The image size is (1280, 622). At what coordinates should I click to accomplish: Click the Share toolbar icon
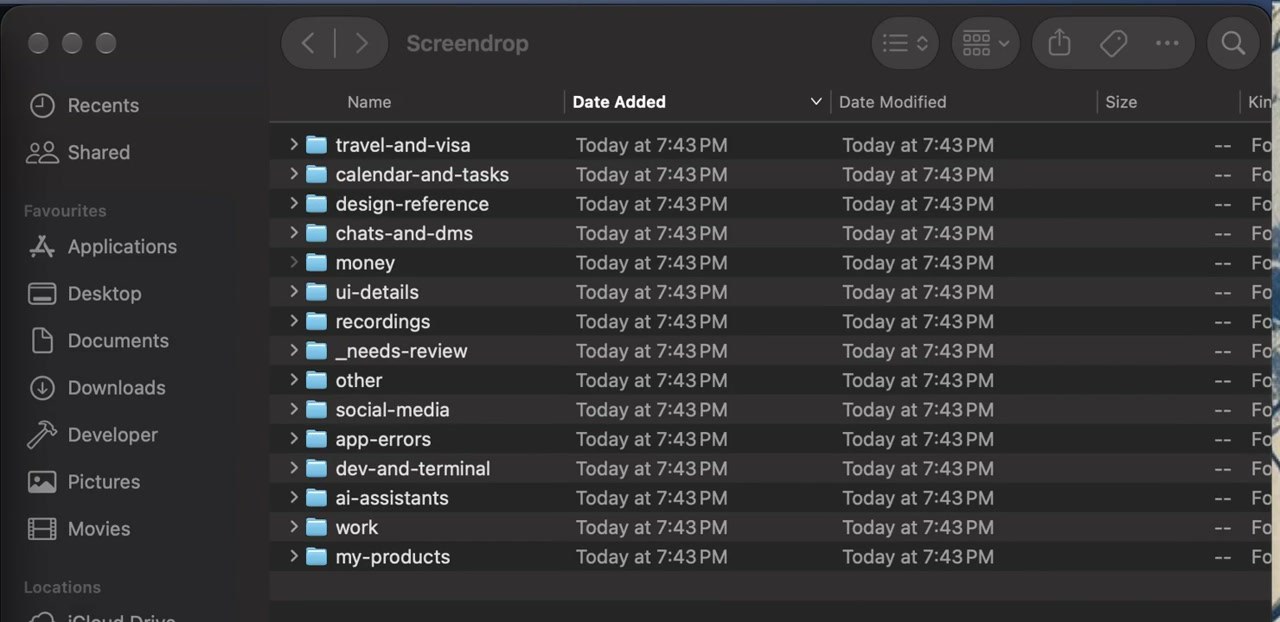click(1059, 43)
